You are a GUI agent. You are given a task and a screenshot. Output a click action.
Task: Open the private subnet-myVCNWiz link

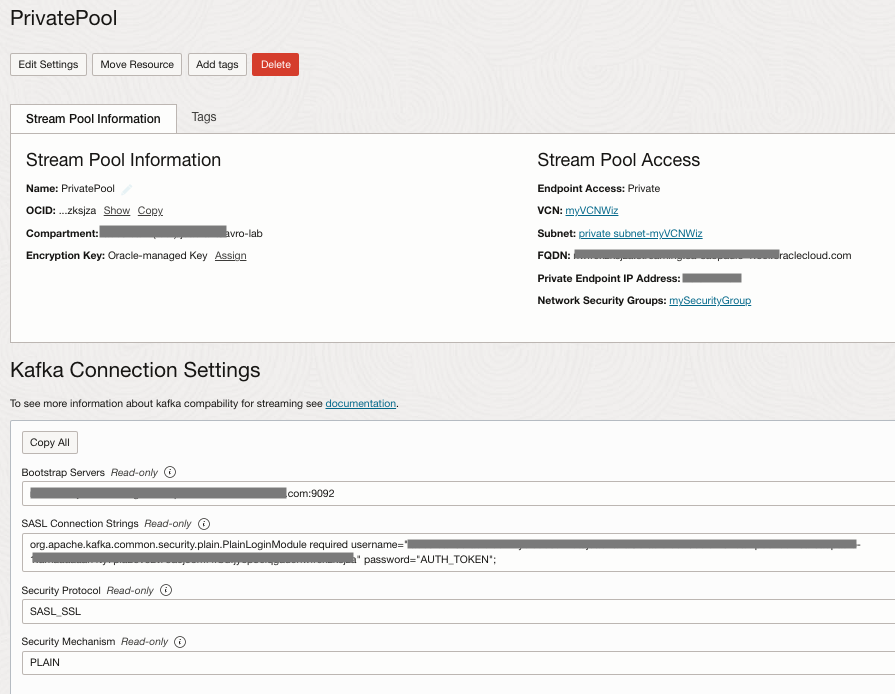640,233
